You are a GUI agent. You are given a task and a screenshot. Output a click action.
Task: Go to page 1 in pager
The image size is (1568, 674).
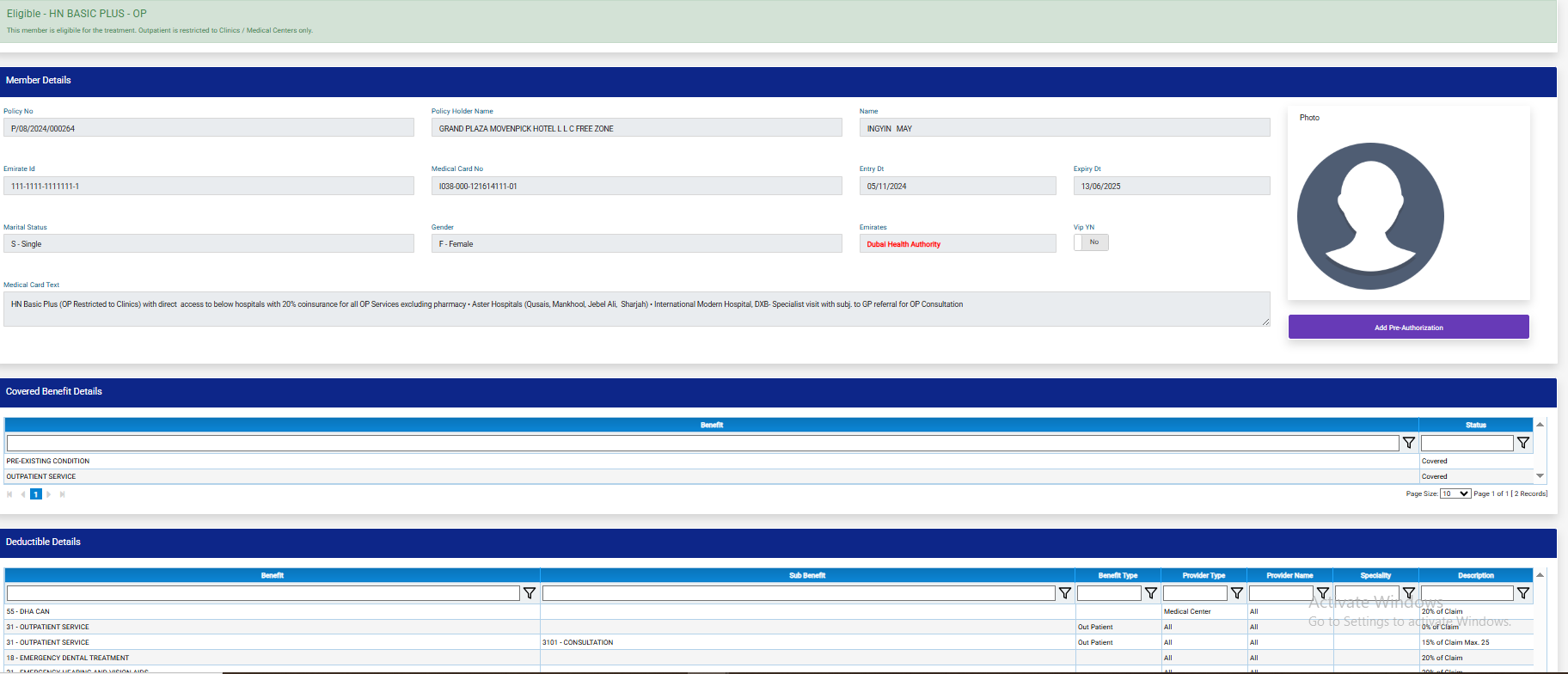pos(36,494)
